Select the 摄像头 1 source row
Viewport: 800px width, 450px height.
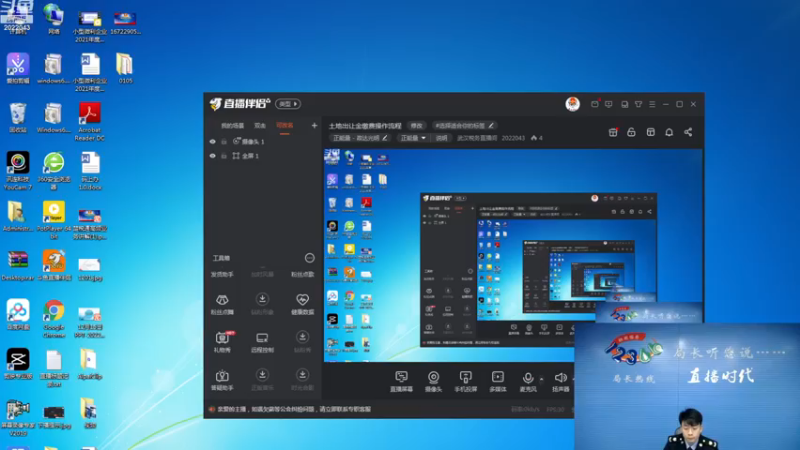tap(262, 141)
